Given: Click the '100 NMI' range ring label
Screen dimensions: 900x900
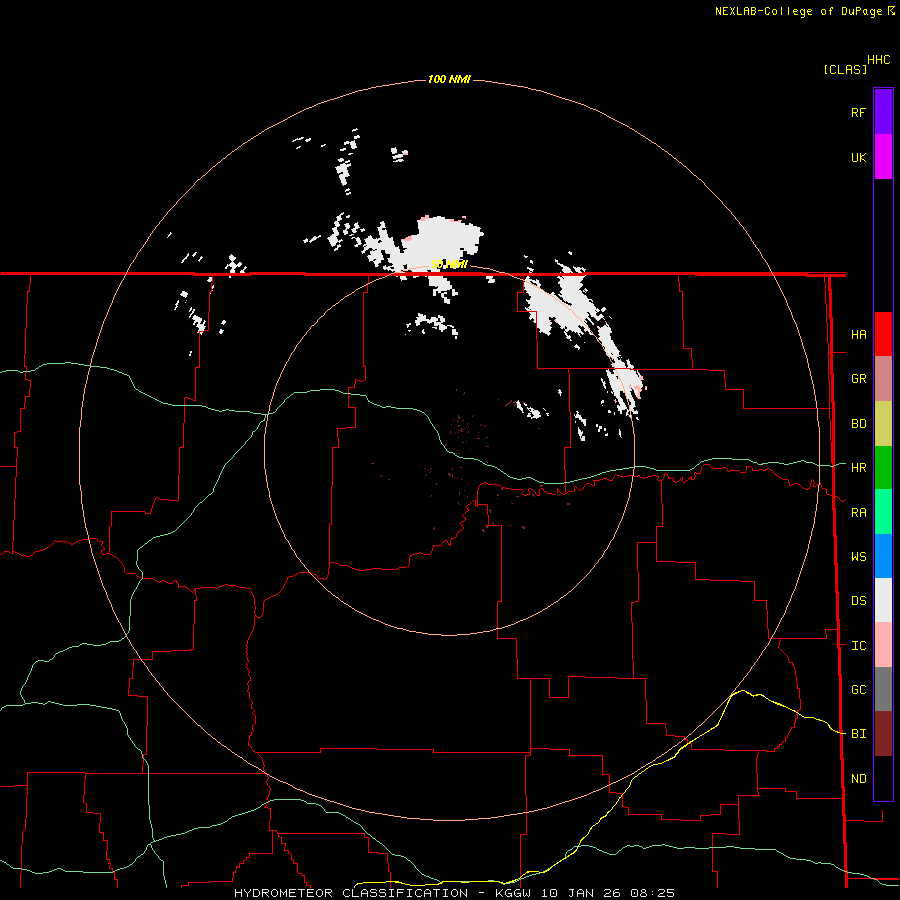Looking at the screenshot, I should (x=449, y=79).
